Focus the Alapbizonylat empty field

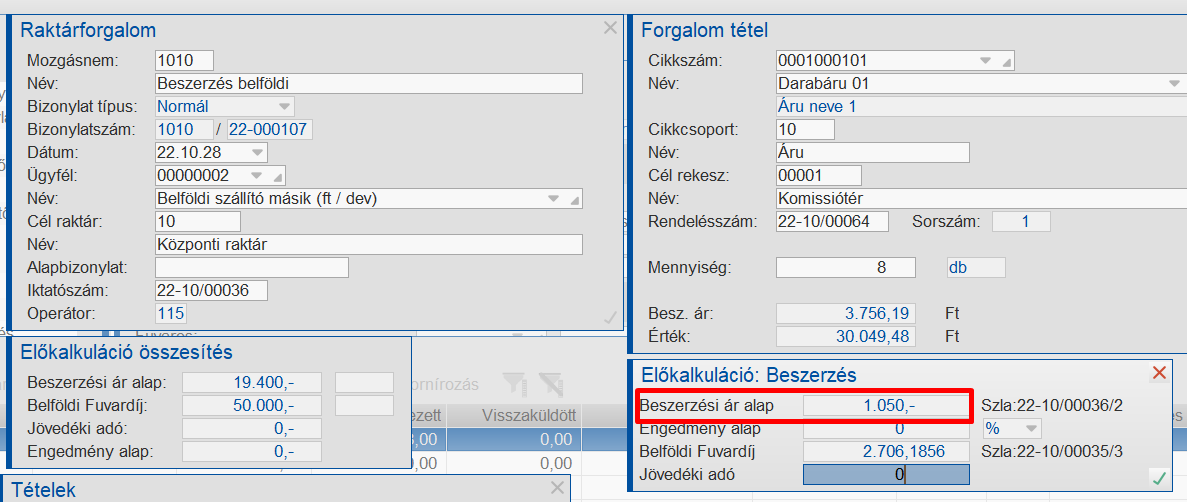[x=252, y=267]
